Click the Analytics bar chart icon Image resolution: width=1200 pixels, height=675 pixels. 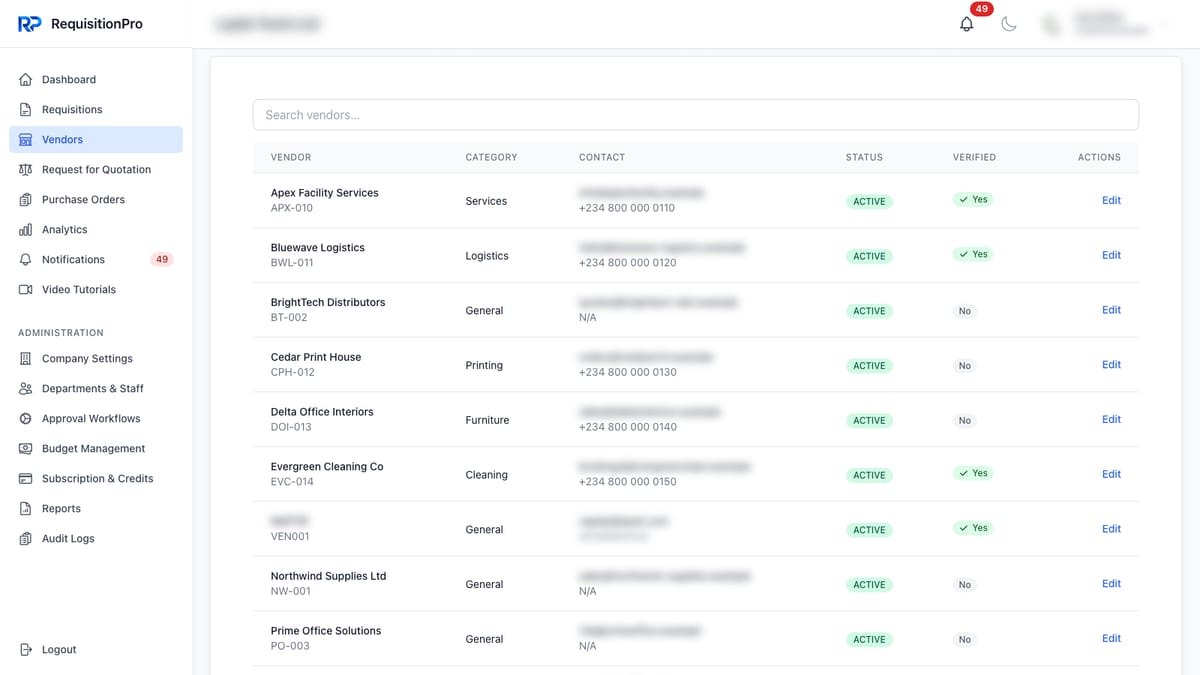point(26,230)
